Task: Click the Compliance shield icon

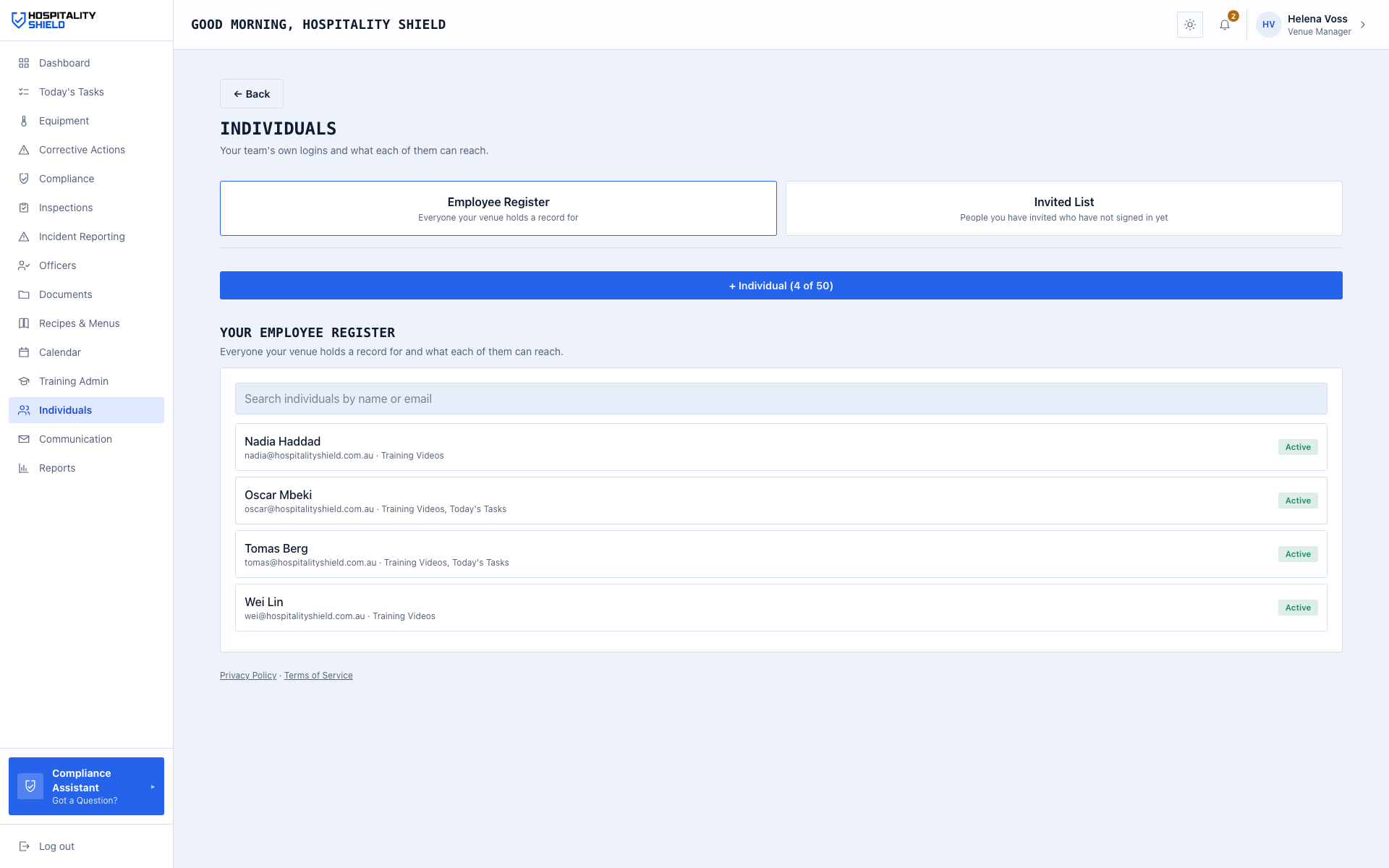Action: (x=24, y=179)
